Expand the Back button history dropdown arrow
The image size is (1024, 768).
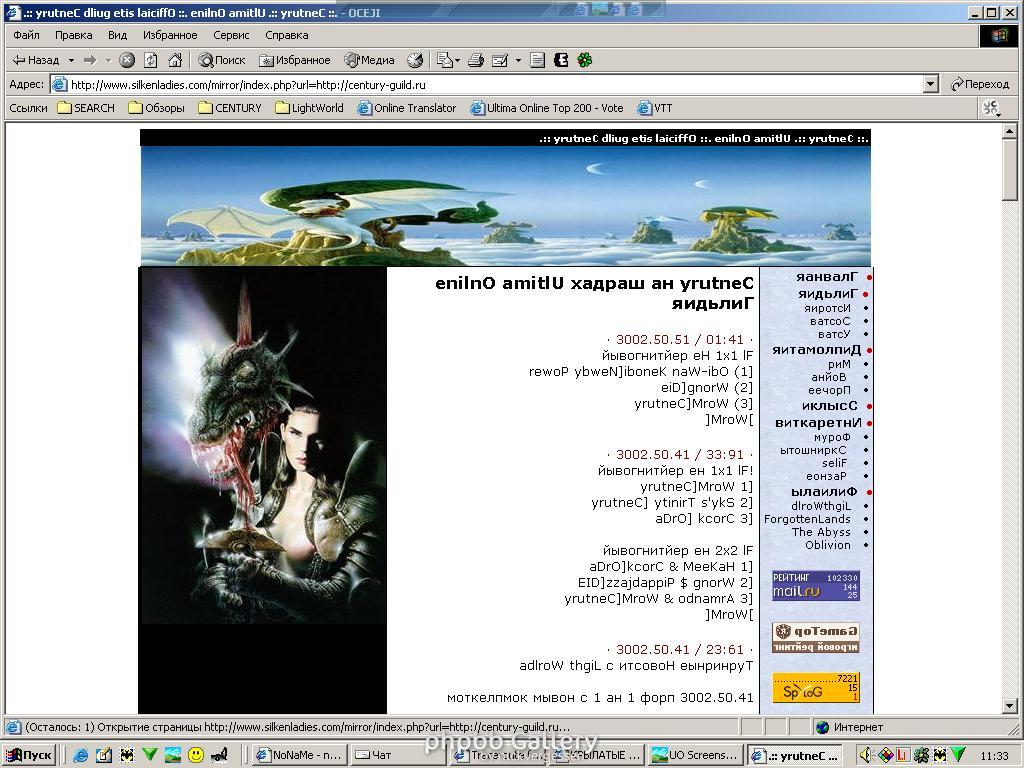click(71, 60)
